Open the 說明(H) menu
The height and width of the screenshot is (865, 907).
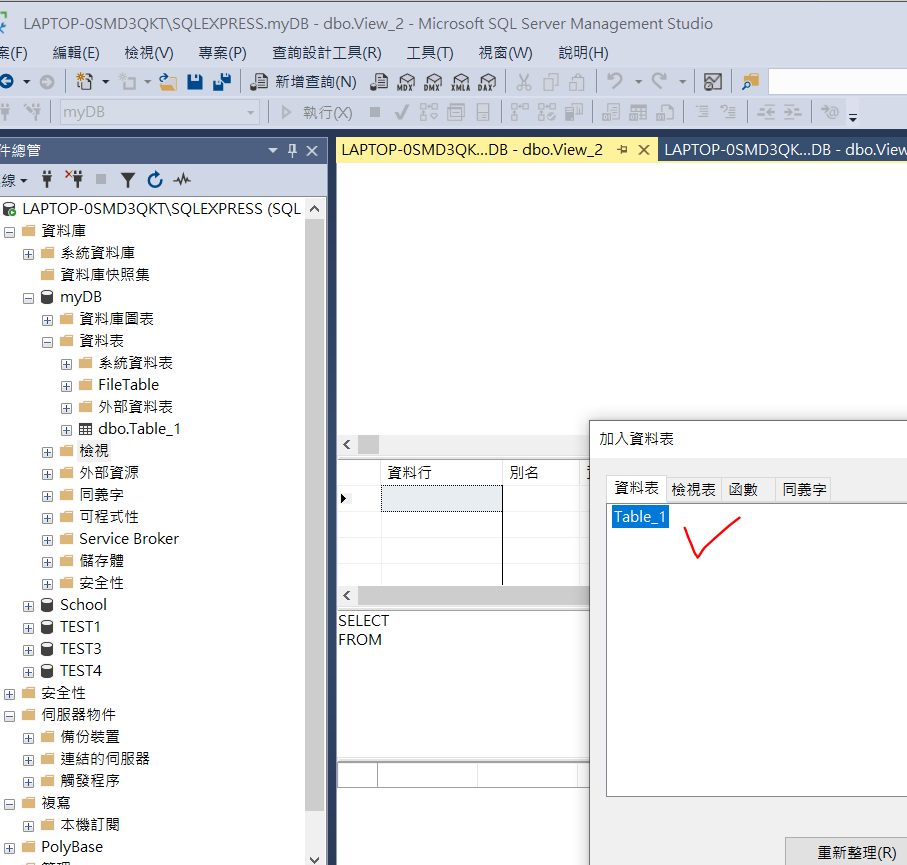coord(583,53)
